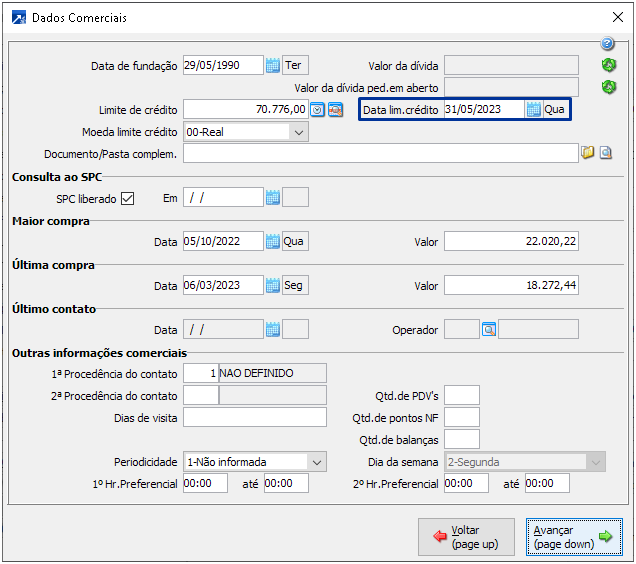Click the Voltar (page up) button

pyautogui.click(x=468, y=537)
